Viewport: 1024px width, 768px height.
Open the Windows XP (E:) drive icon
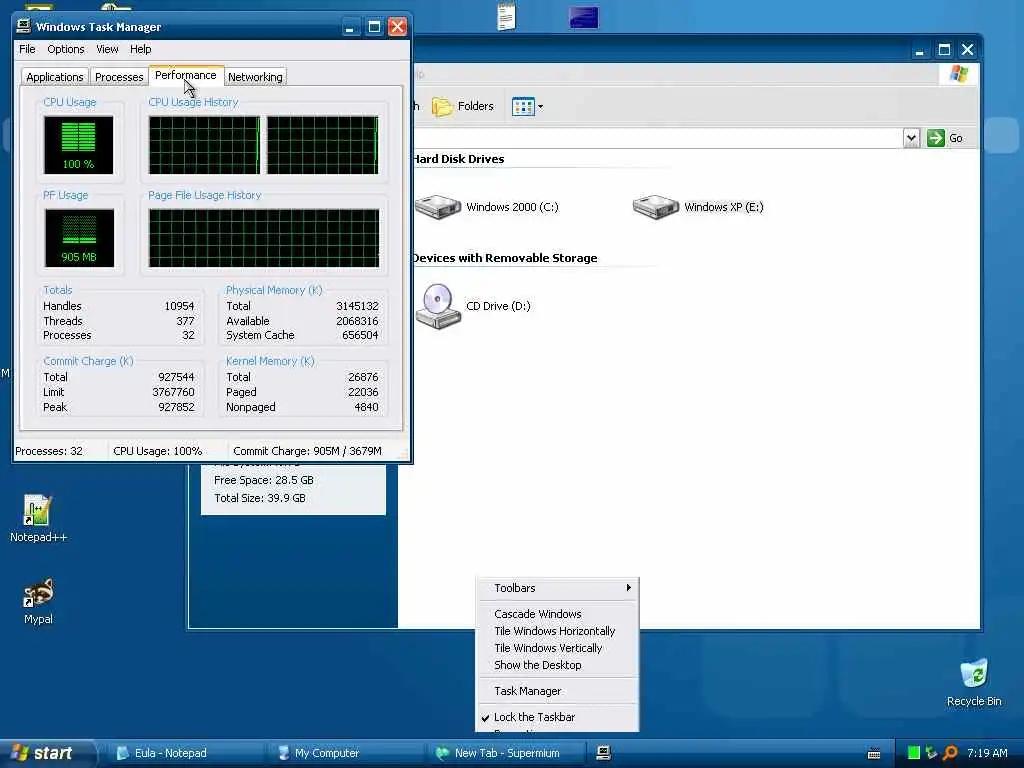[x=656, y=207]
